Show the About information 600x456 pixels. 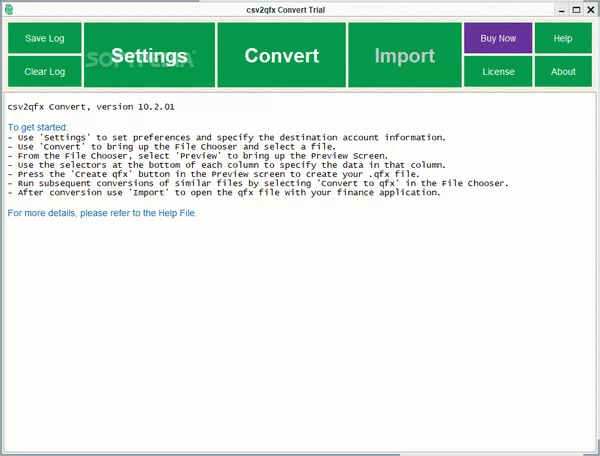[563, 72]
